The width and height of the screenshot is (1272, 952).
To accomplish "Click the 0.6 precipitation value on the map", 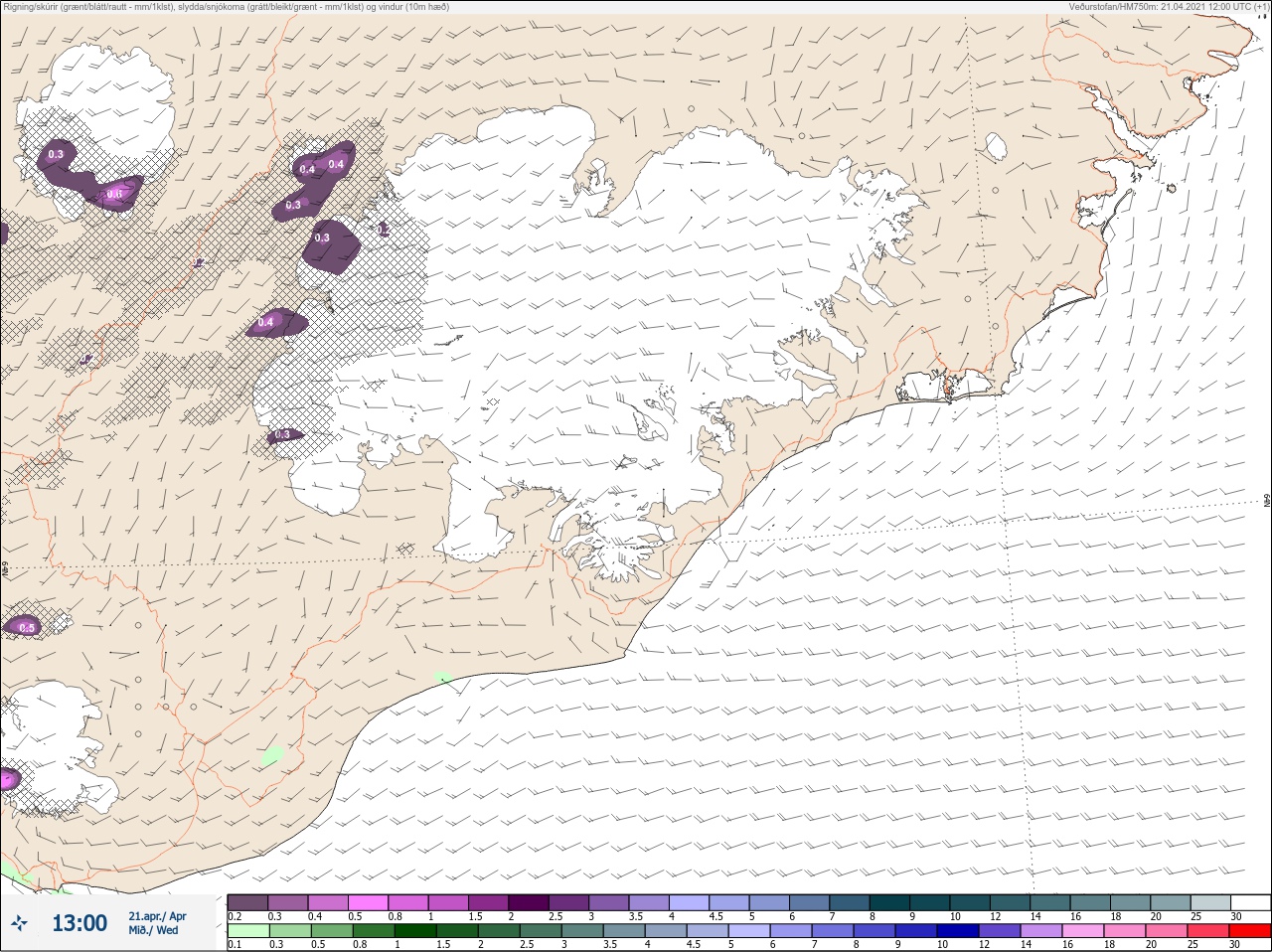I will [x=115, y=194].
